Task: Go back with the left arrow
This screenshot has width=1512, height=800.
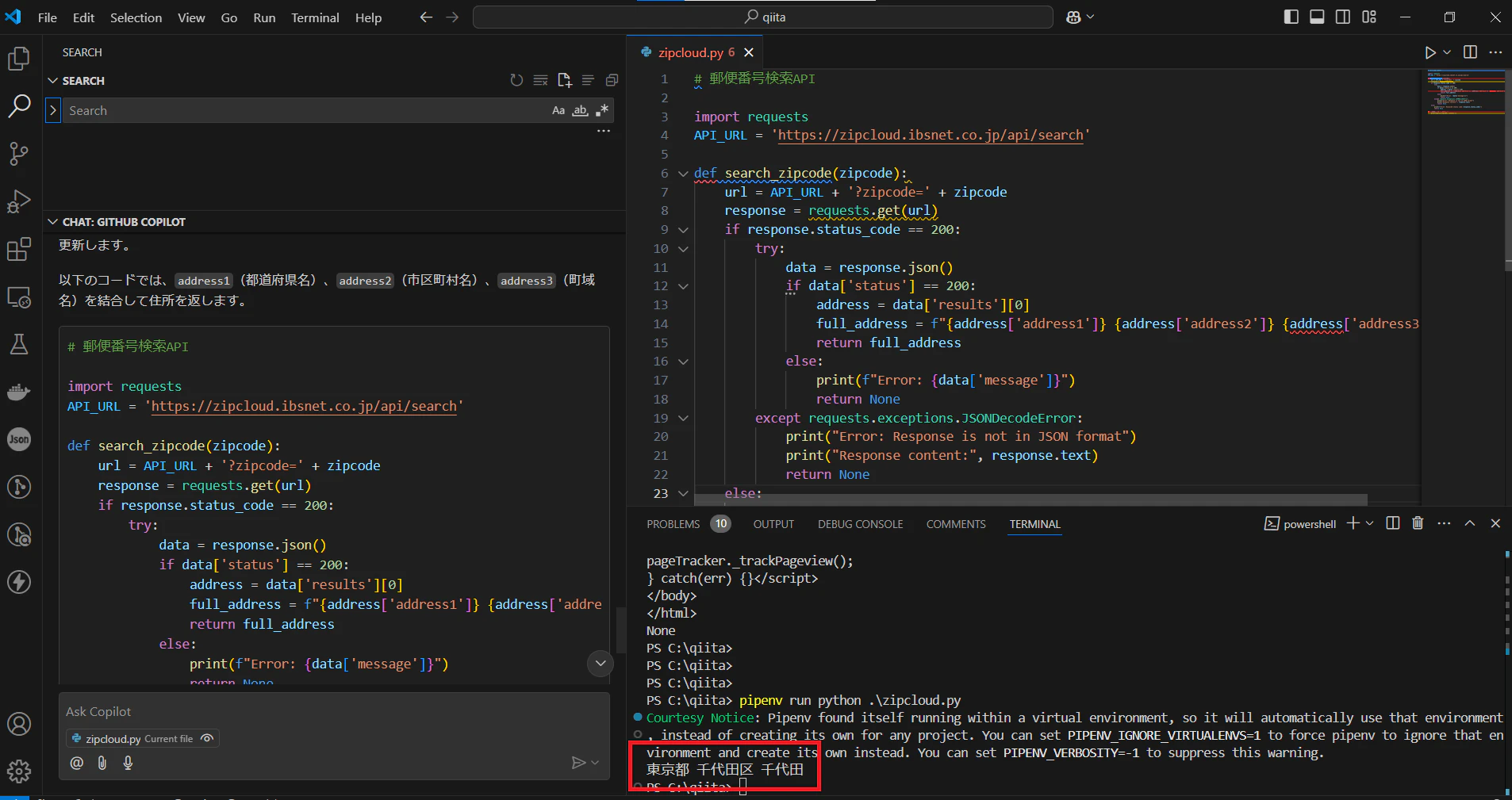Action: coord(426,17)
